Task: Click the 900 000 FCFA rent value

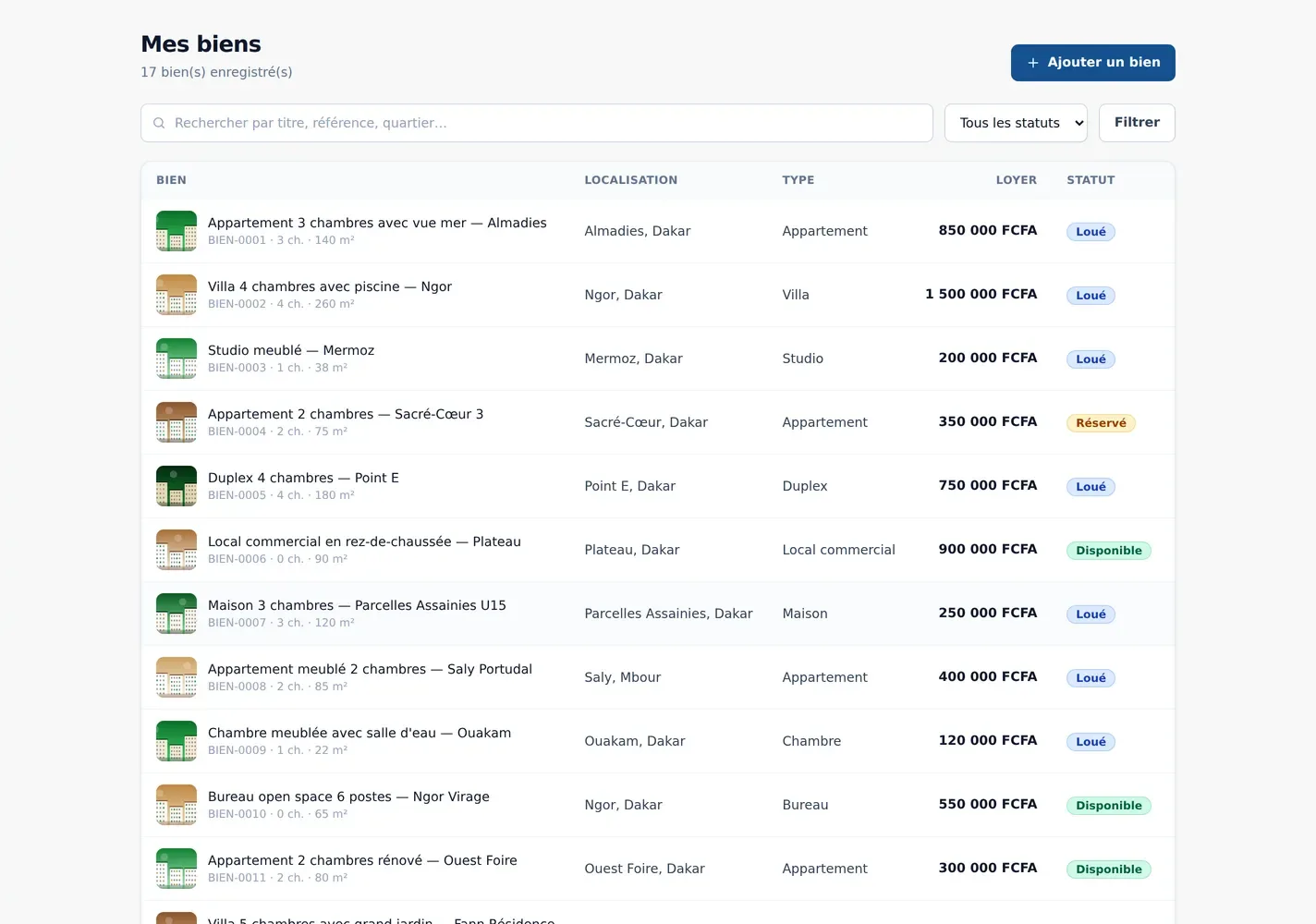Action: point(988,549)
